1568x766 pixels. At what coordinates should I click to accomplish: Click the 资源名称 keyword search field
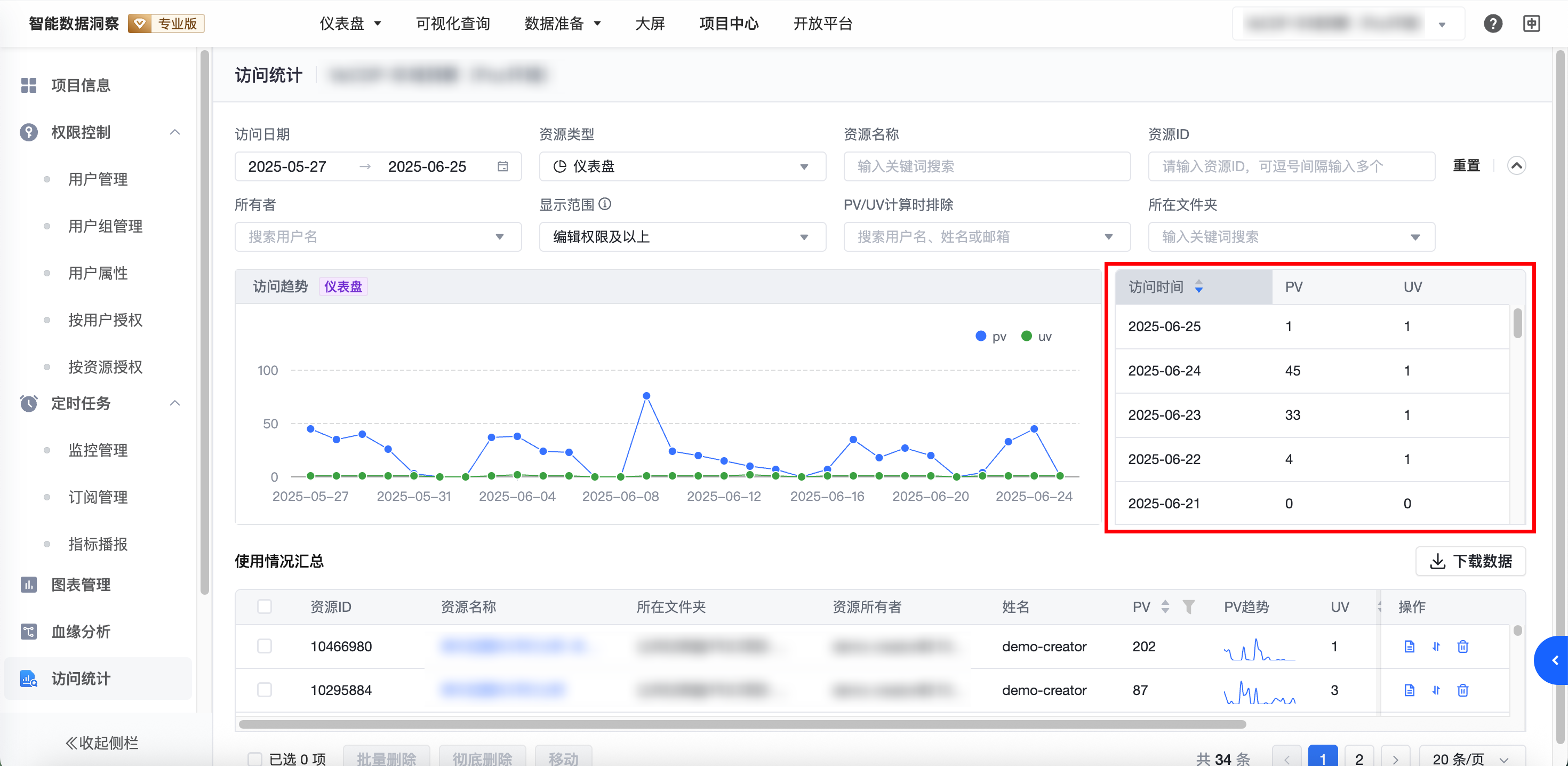click(x=987, y=166)
